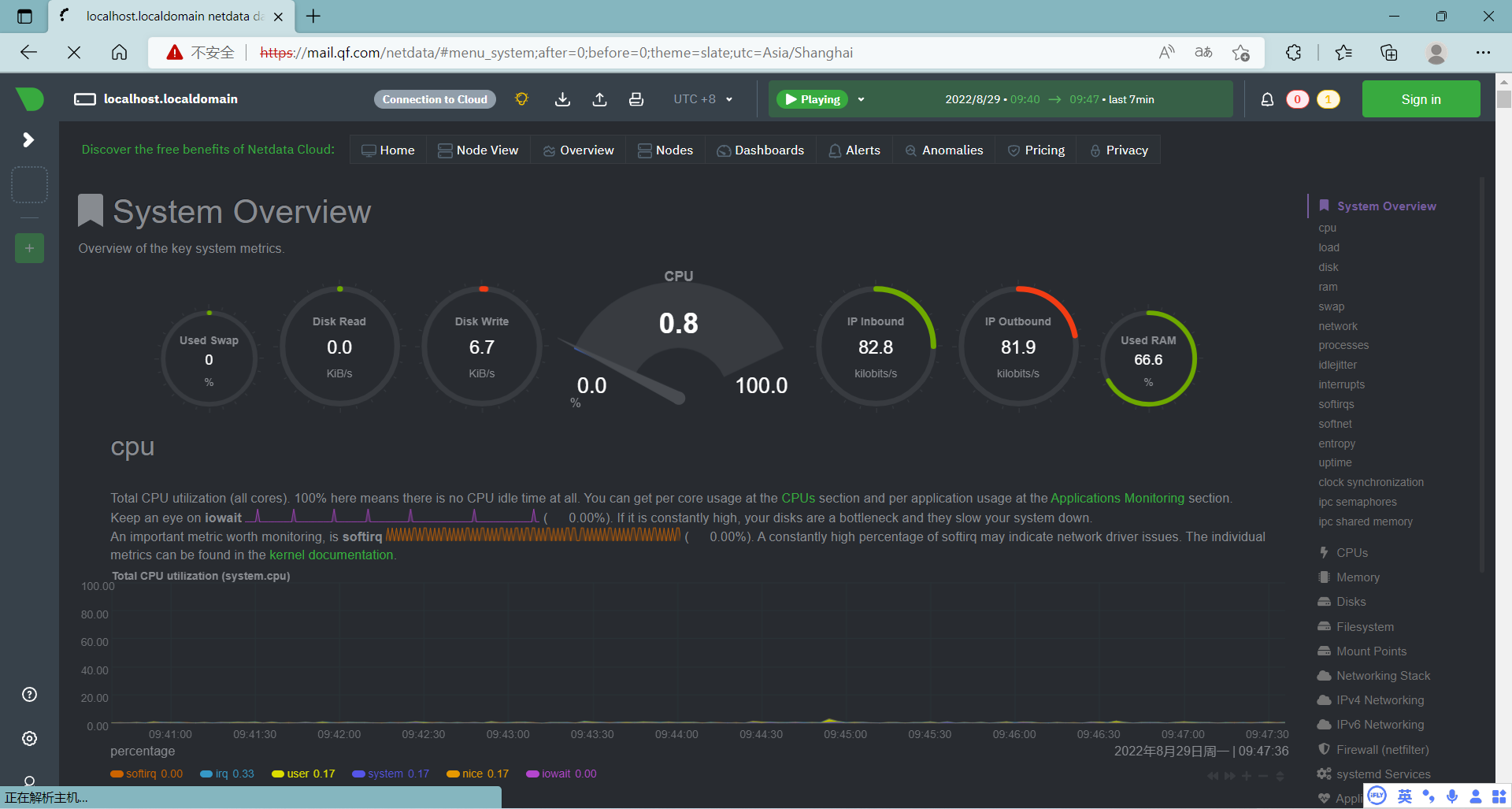
Task: Click the green Sign in button
Action: point(1421,99)
